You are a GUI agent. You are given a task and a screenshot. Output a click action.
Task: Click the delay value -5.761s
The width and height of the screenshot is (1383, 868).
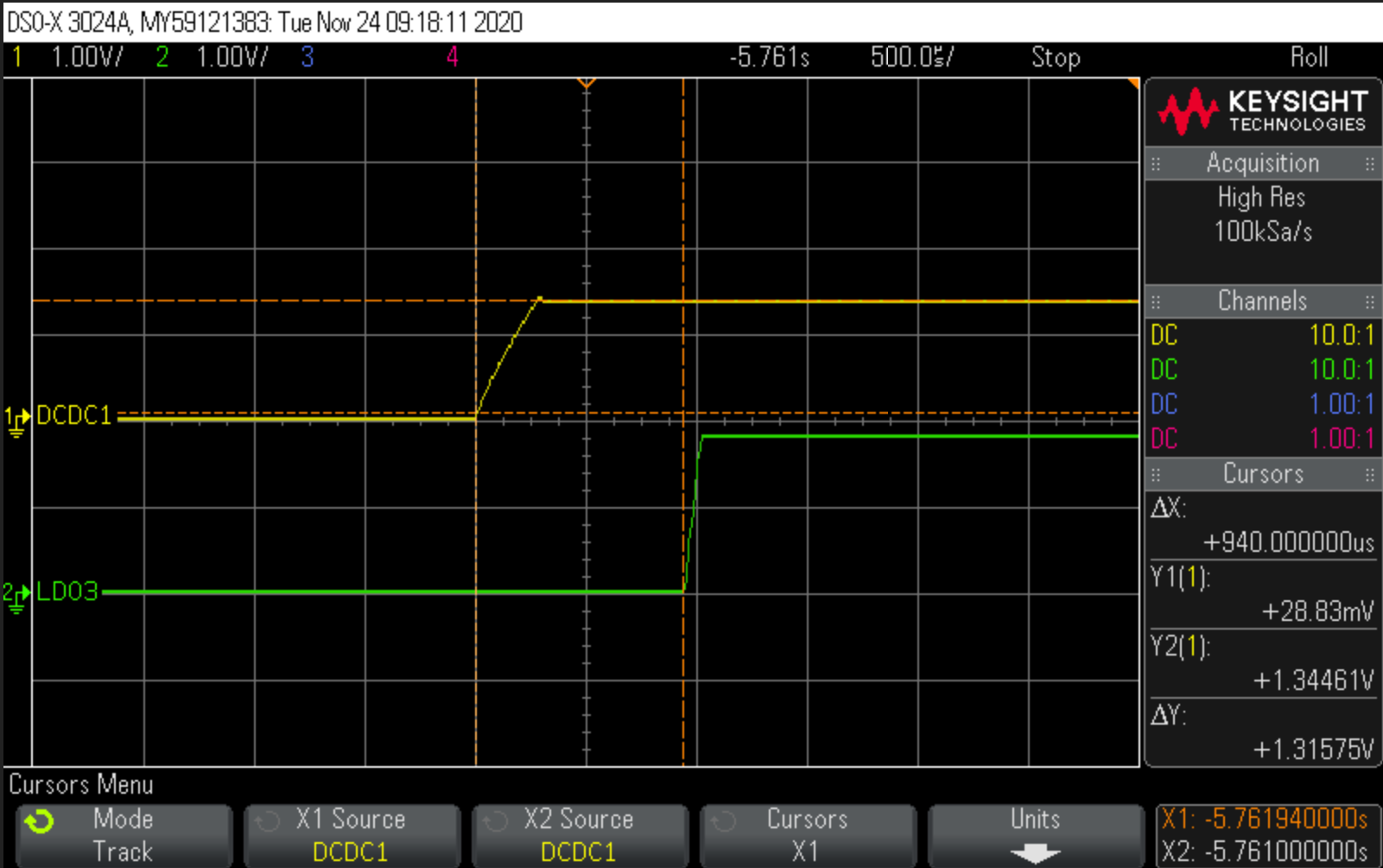[770, 57]
